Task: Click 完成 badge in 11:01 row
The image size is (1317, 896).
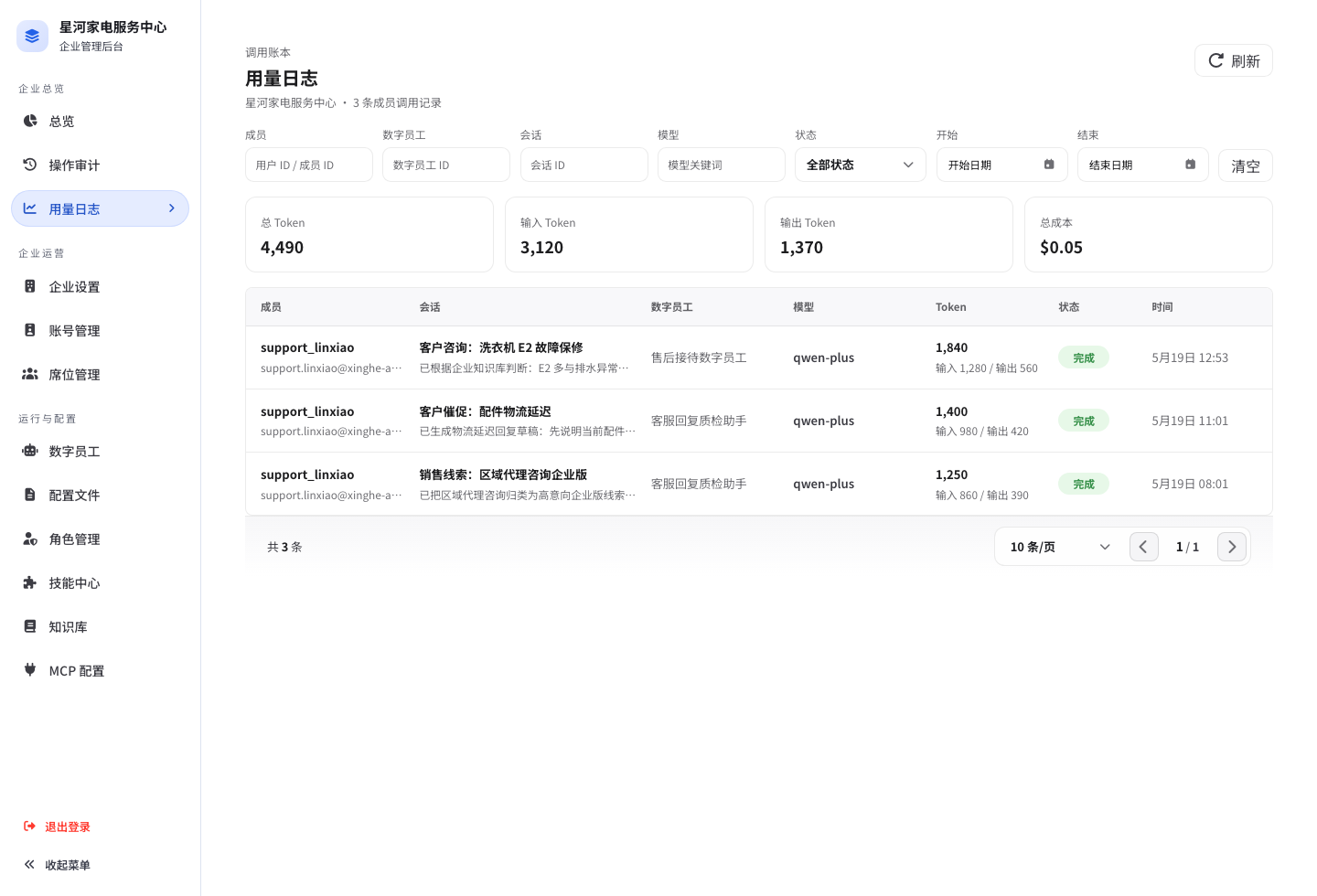Action: (1084, 421)
